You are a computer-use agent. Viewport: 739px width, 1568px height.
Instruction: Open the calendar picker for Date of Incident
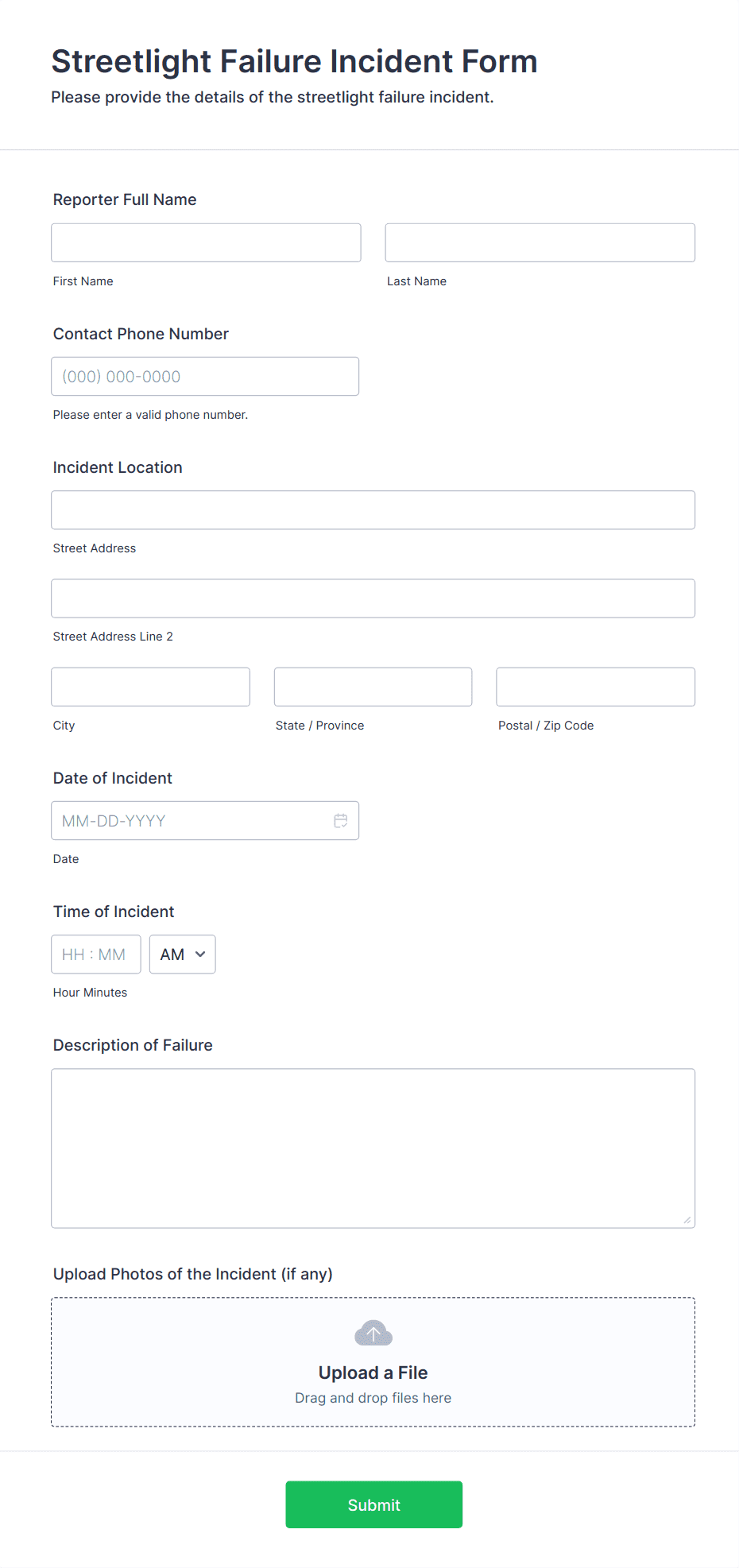(x=341, y=820)
